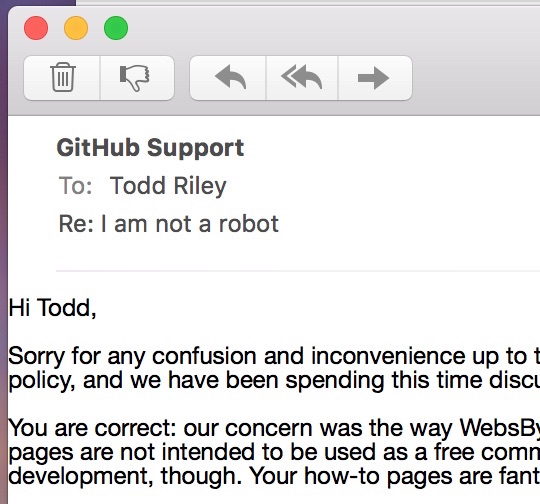Select the recipient Todd Riley
Viewport: 540px width, 504px height.
pyautogui.click(x=168, y=186)
